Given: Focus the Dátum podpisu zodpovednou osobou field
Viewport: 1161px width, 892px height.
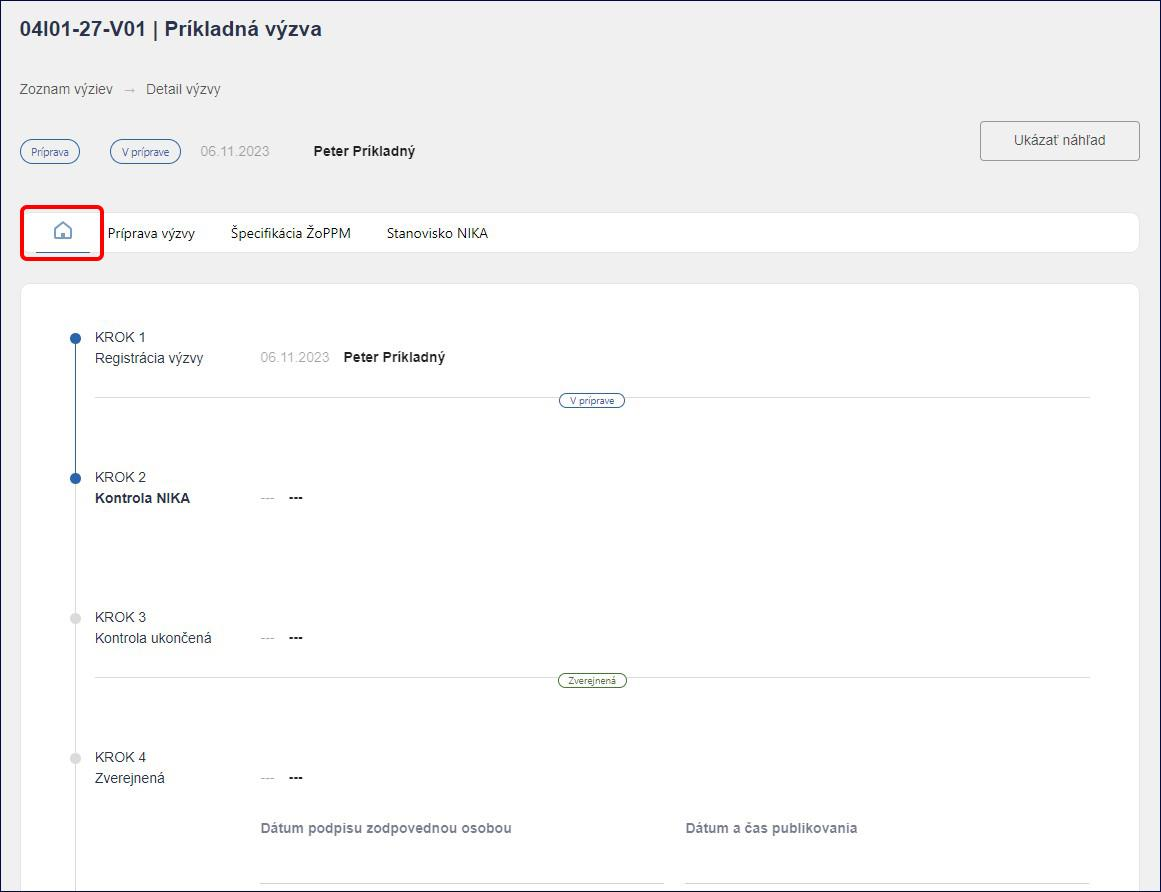Looking at the screenshot, I should coord(461,868).
